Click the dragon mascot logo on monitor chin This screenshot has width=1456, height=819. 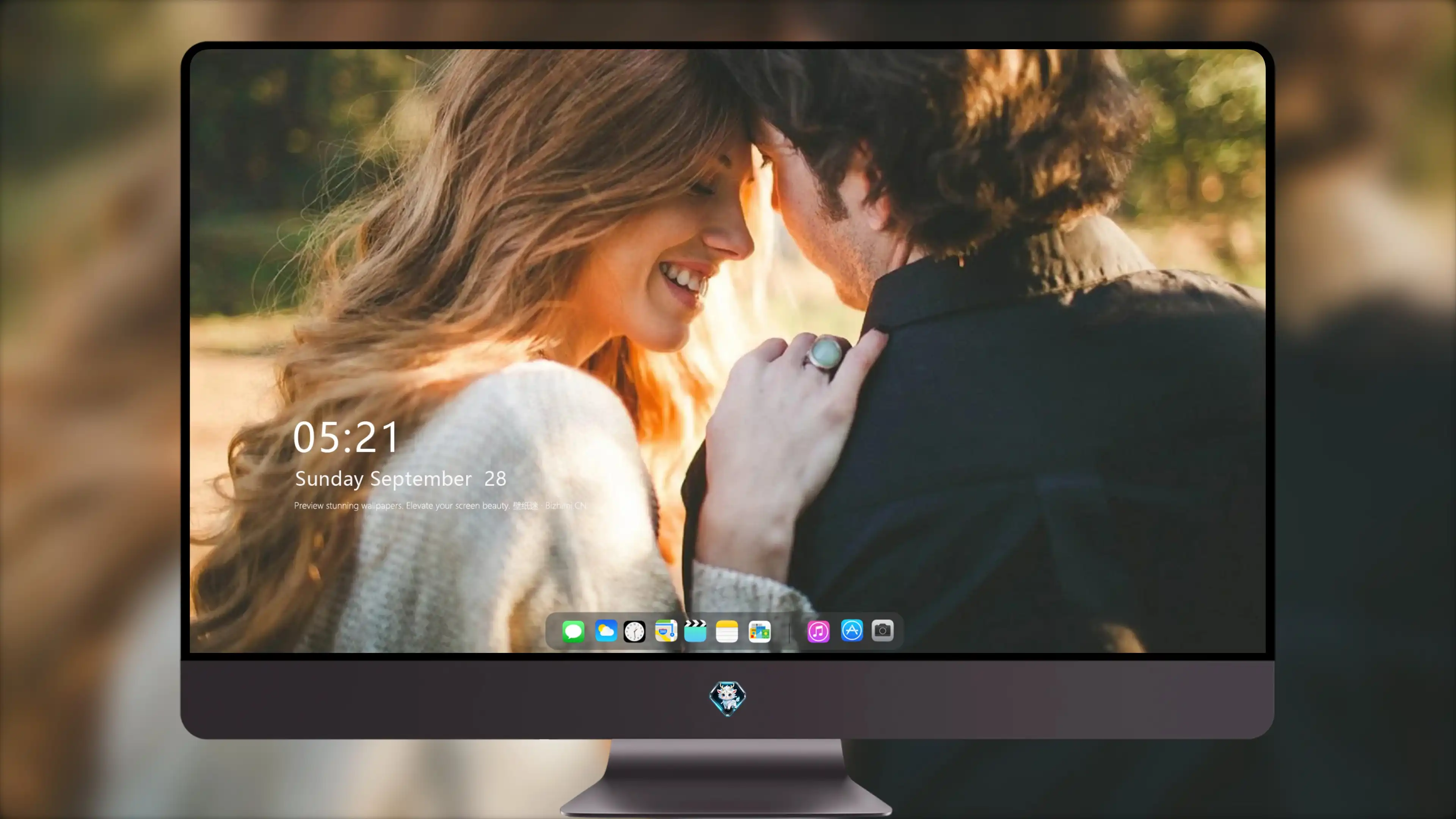(x=728, y=698)
